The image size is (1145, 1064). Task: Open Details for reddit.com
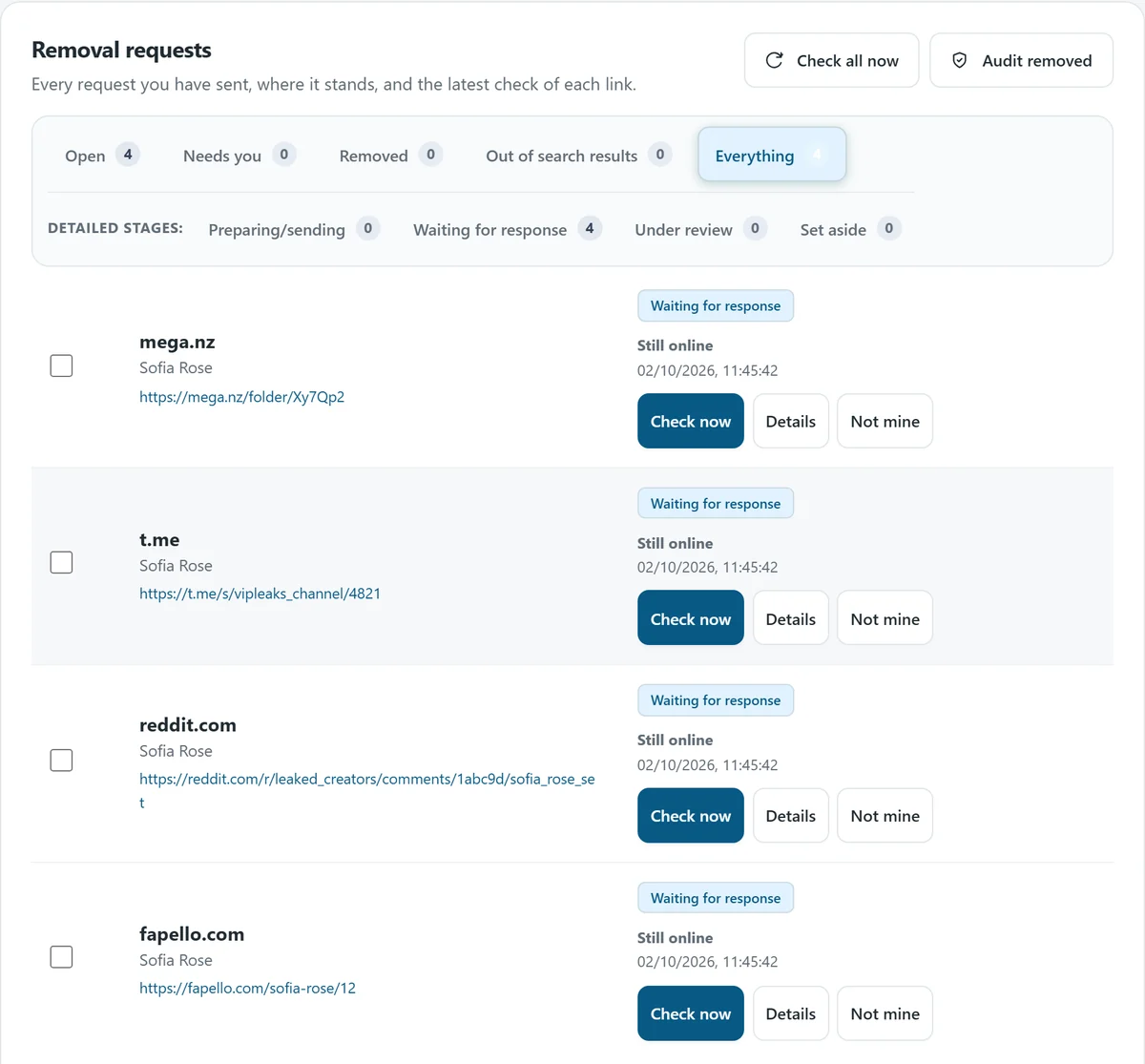point(791,816)
